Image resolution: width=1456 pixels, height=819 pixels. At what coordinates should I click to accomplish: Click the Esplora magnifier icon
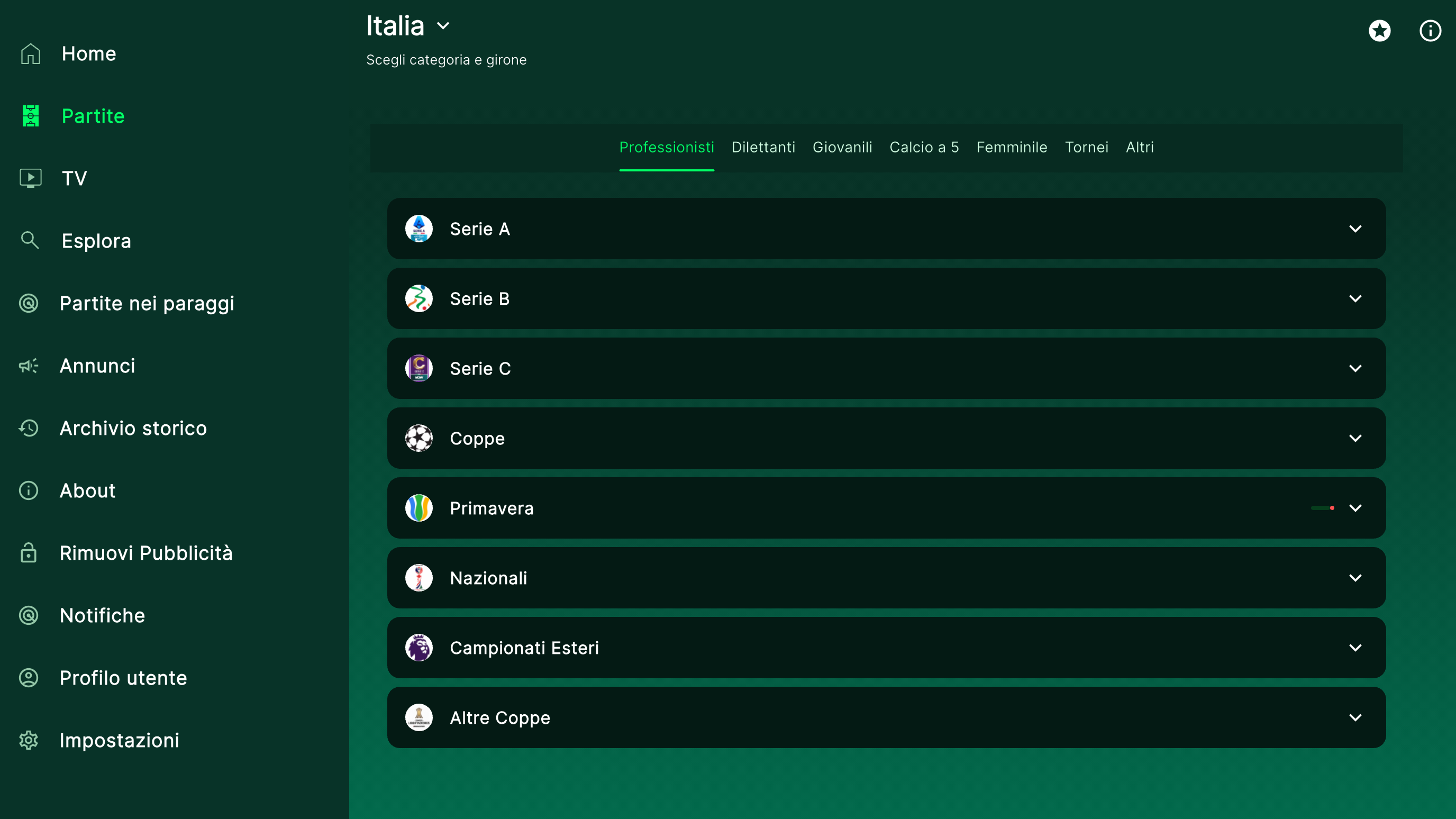[30, 240]
